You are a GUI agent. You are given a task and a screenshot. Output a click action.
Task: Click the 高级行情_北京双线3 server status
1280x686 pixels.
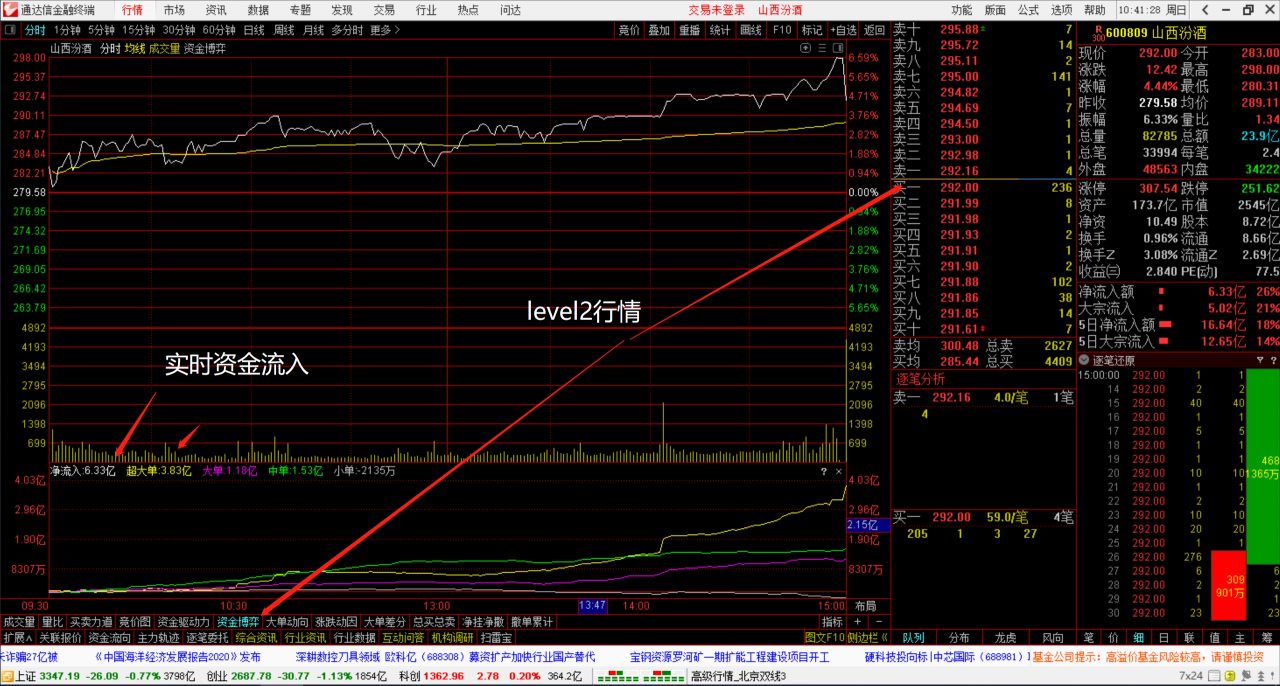click(x=739, y=677)
